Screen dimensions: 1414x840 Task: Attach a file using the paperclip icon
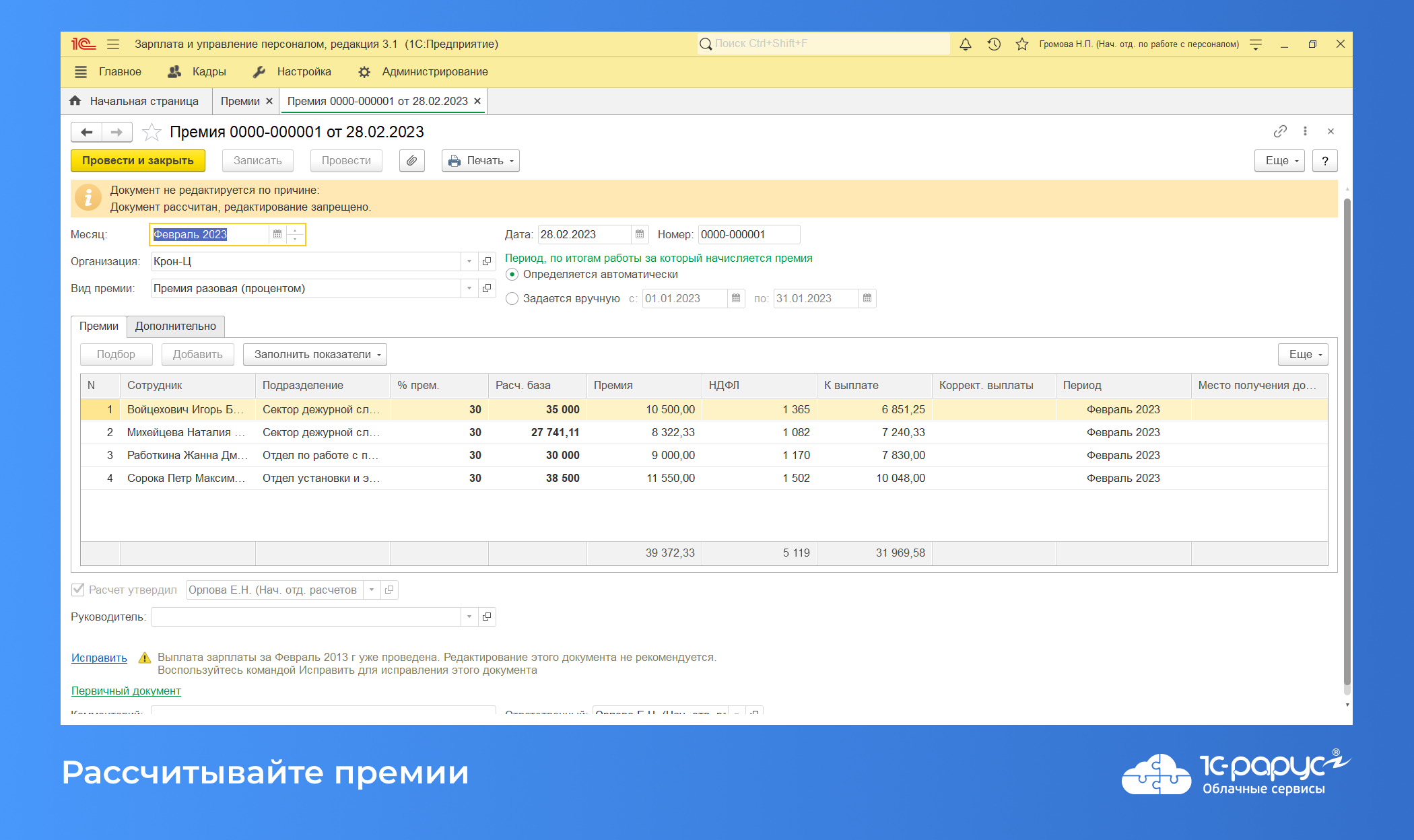(x=412, y=160)
